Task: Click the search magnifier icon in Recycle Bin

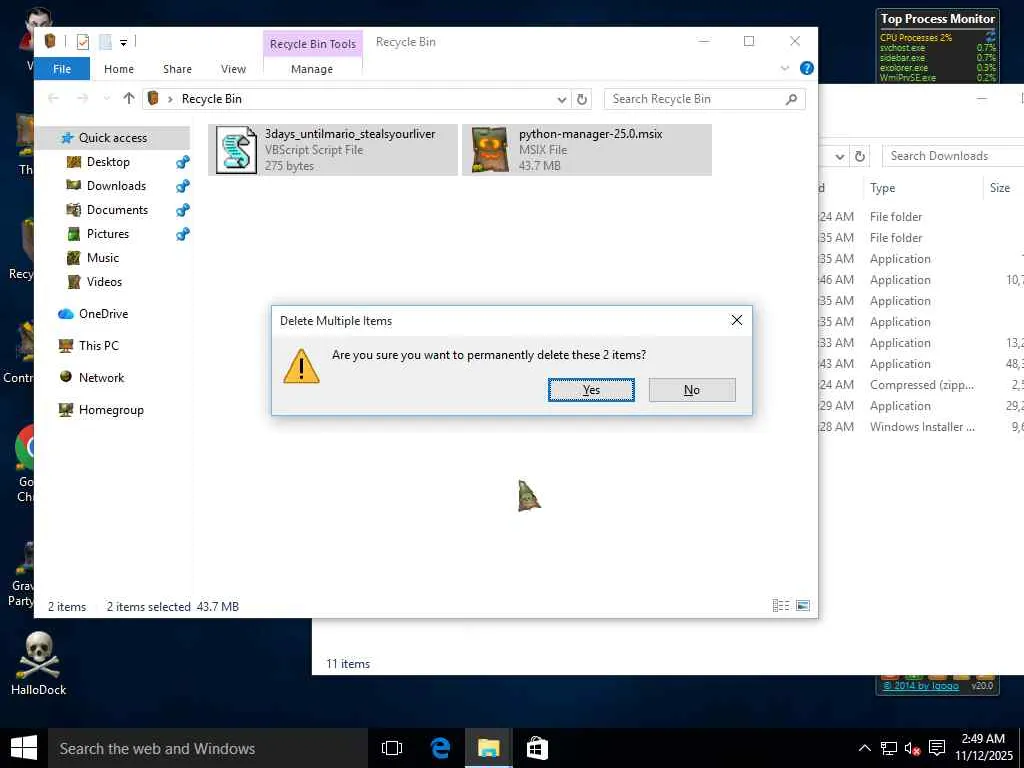Action: click(792, 99)
